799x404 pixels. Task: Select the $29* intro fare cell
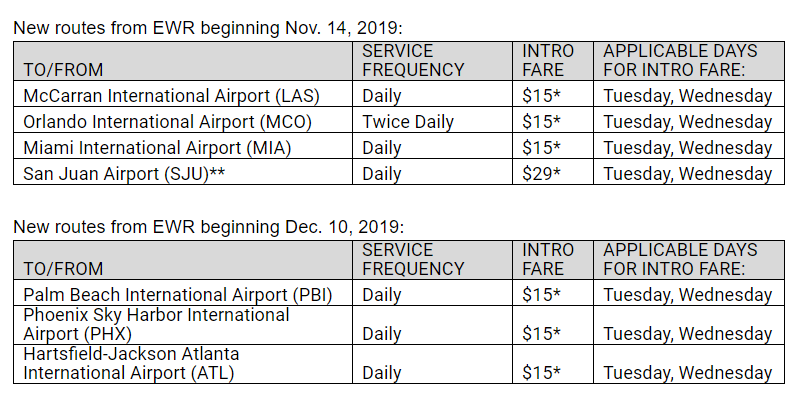pos(541,173)
